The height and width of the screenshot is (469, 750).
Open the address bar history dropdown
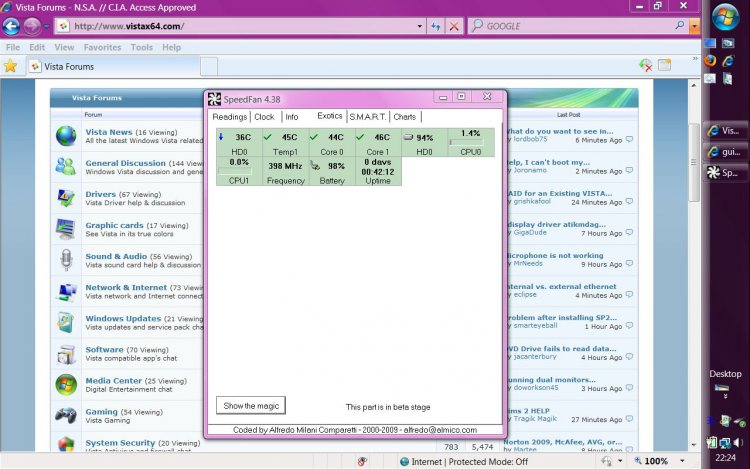[x=419, y=26]
